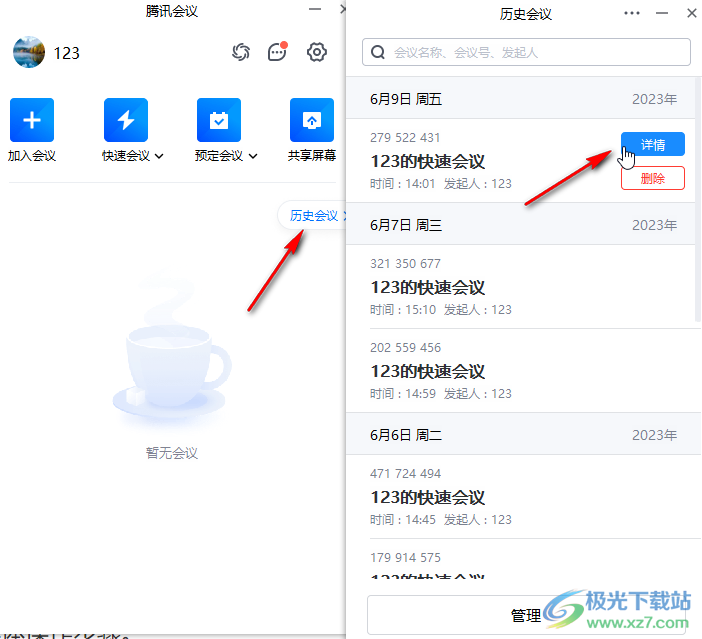Open the messages chat bubble icon

[277, 52]
